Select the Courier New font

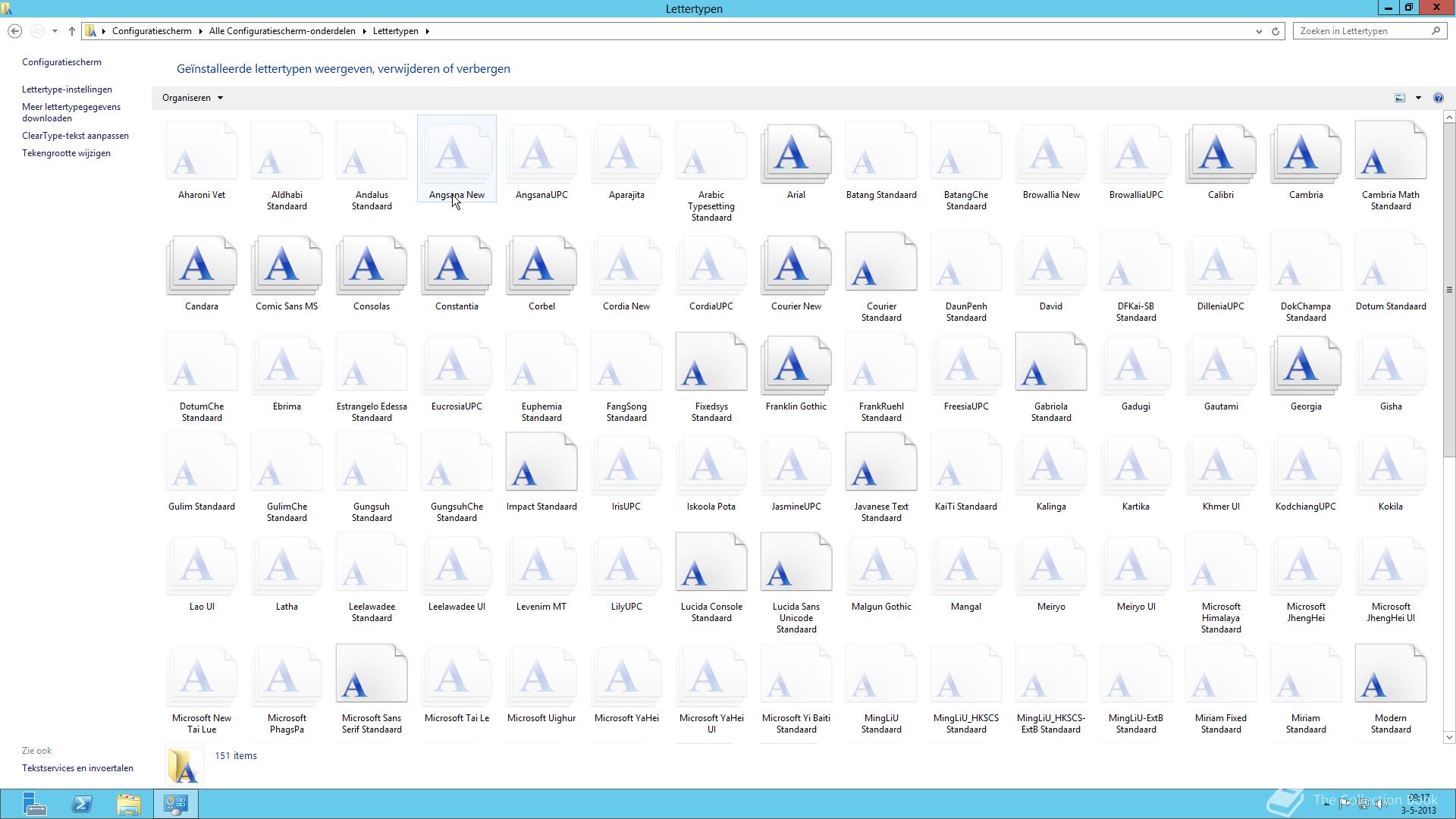pos(796,273)
